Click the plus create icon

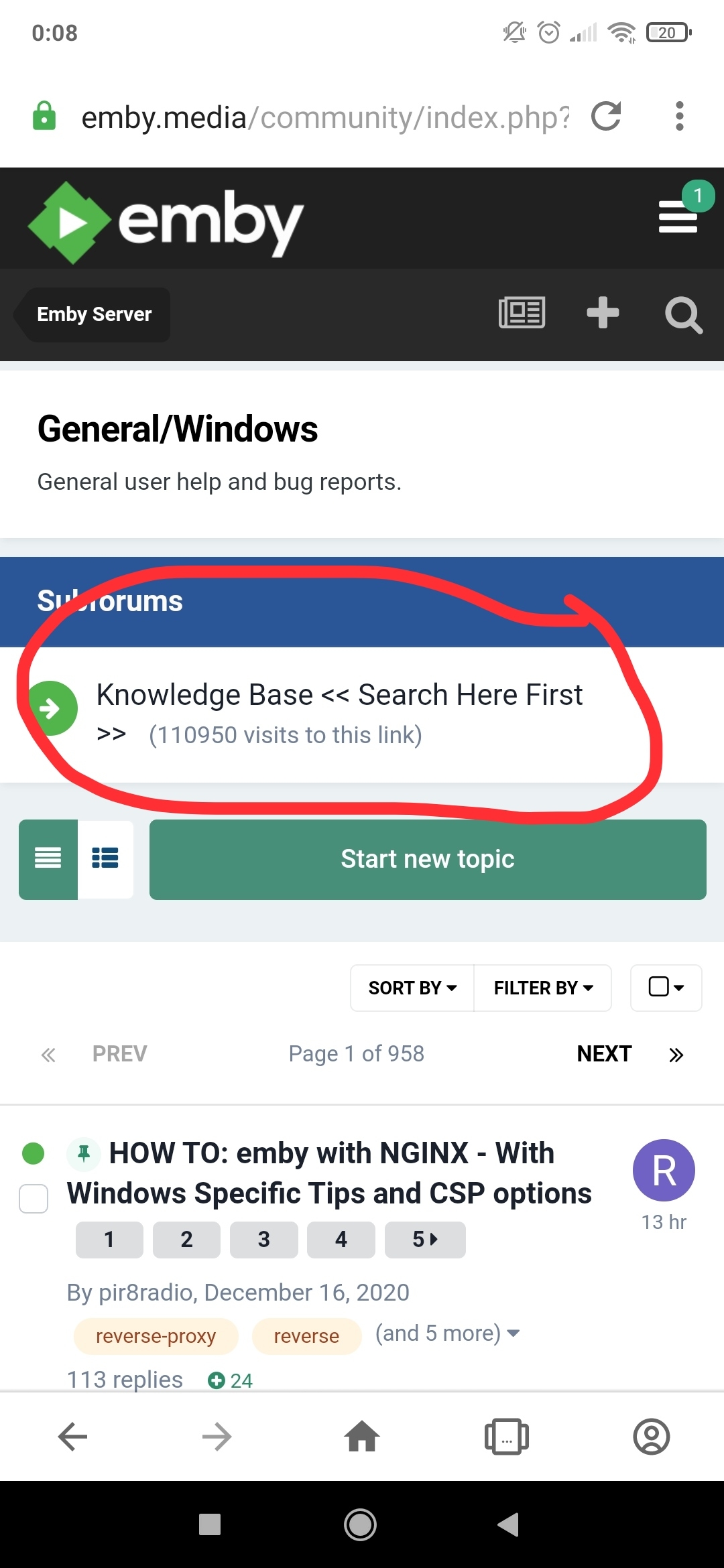click(x=603, y=313)
